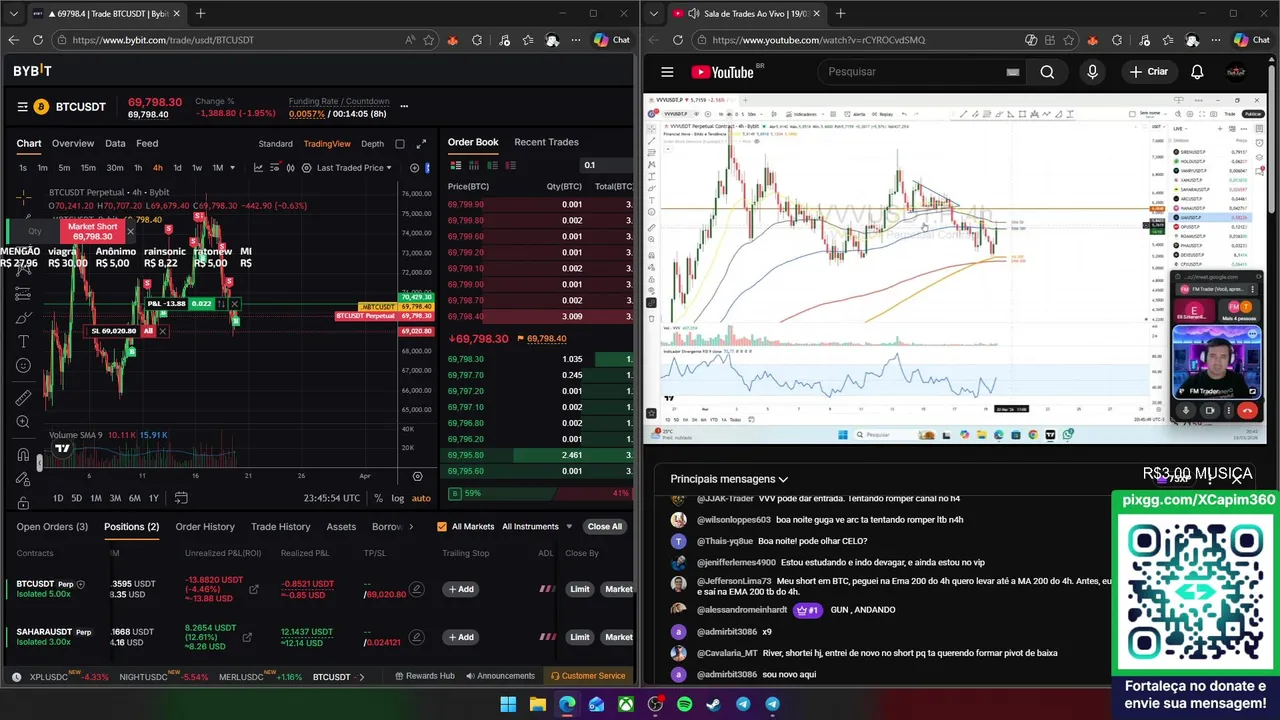Toggle log scale on chart
This screenshot has height=720, width=1280.
(x=398, y=498)
